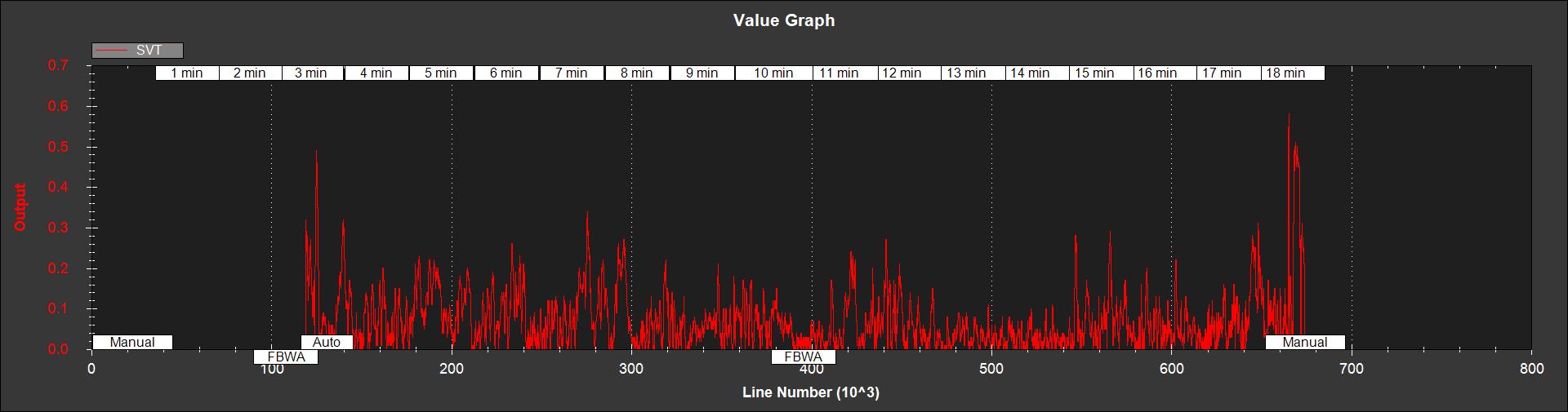Screen dimensions: 1568x412
Task: Click the 16 min timeline label
Action: [1157, 73]
